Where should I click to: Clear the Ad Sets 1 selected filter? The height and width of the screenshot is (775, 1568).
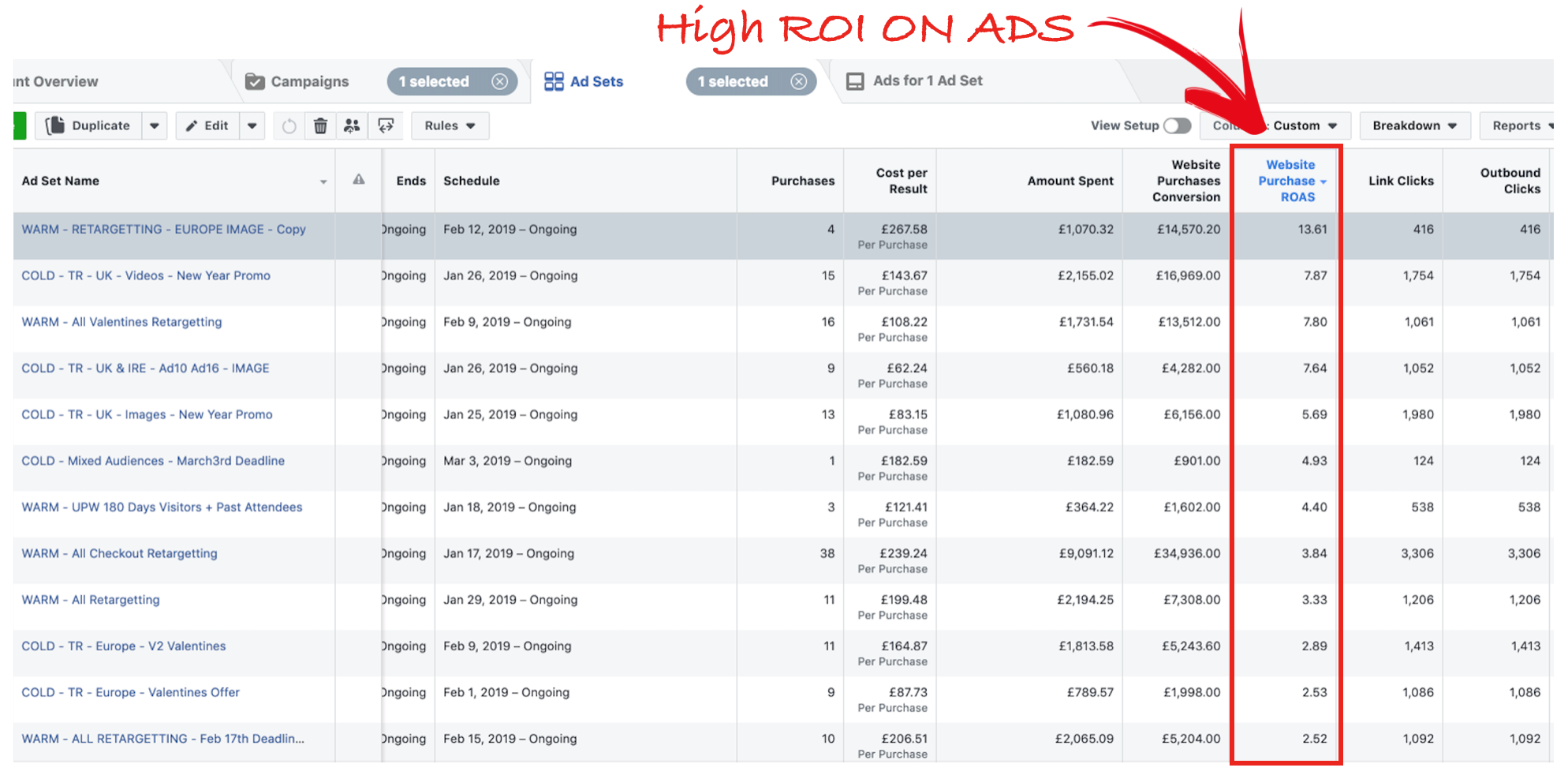click(x=798, y=81)
